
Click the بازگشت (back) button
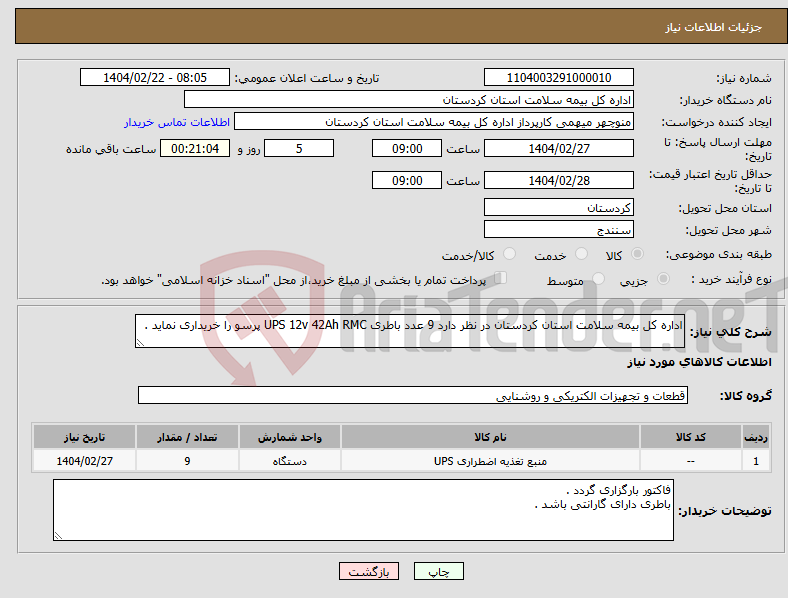click(369, 571)
